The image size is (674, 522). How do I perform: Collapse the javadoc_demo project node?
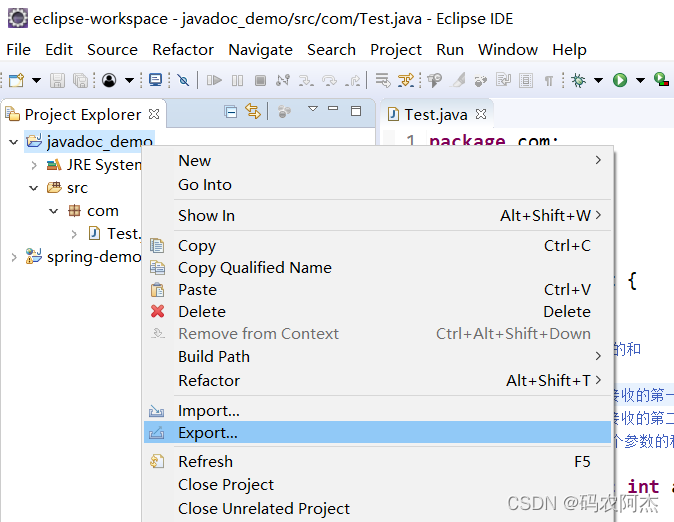[14, 142]
